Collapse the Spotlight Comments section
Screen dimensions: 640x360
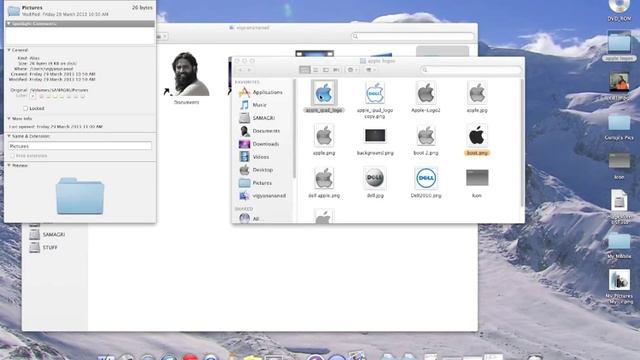point(9,24)
